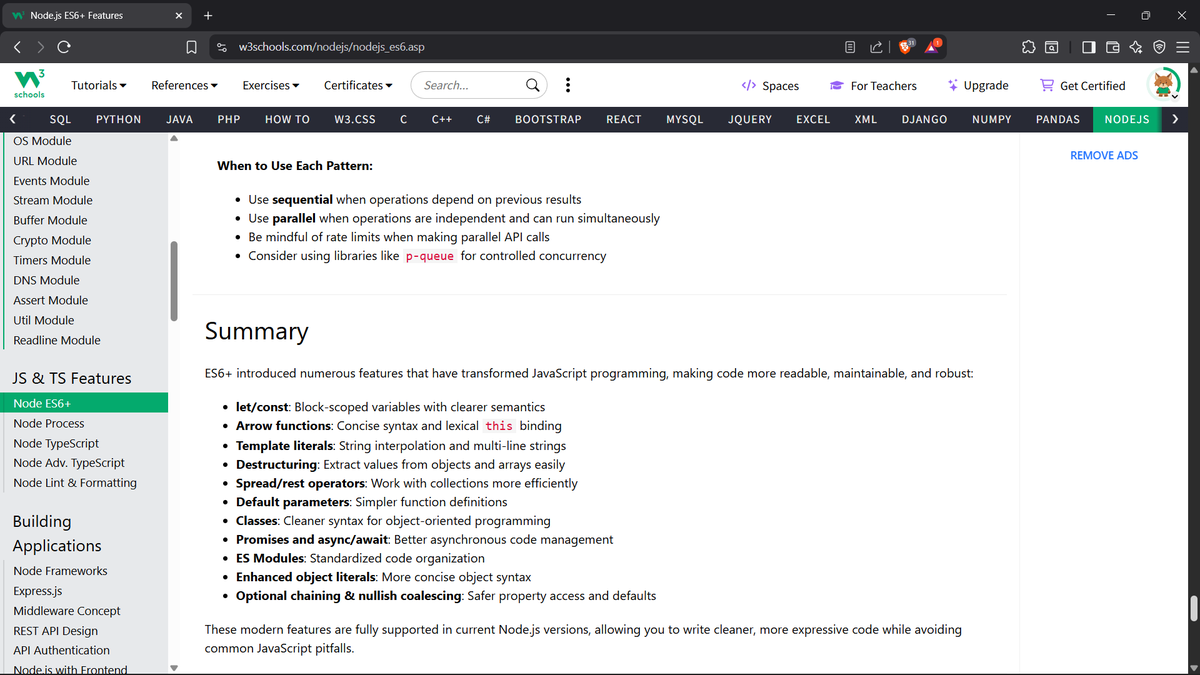1200x675 pixels.
Task: Click the W3Schools logo
Action: 29,85
